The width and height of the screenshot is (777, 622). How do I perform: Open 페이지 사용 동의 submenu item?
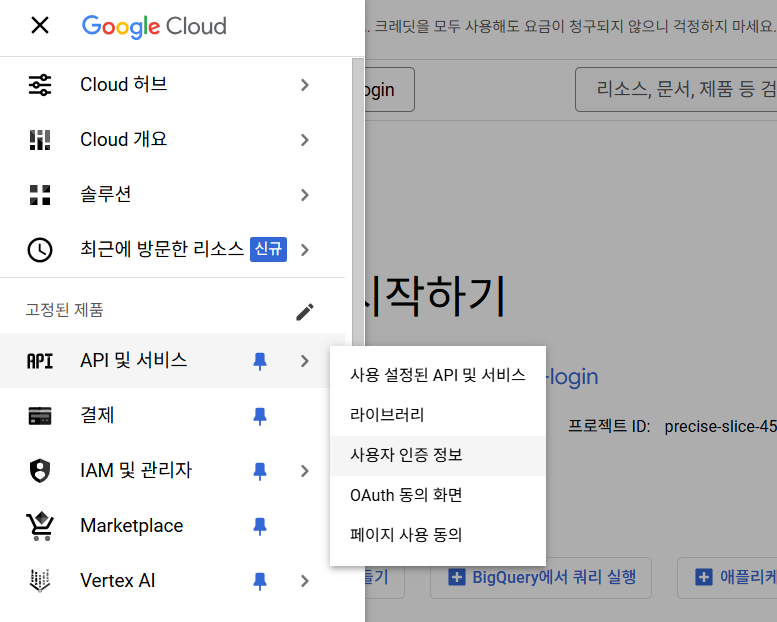click(438, 535)
